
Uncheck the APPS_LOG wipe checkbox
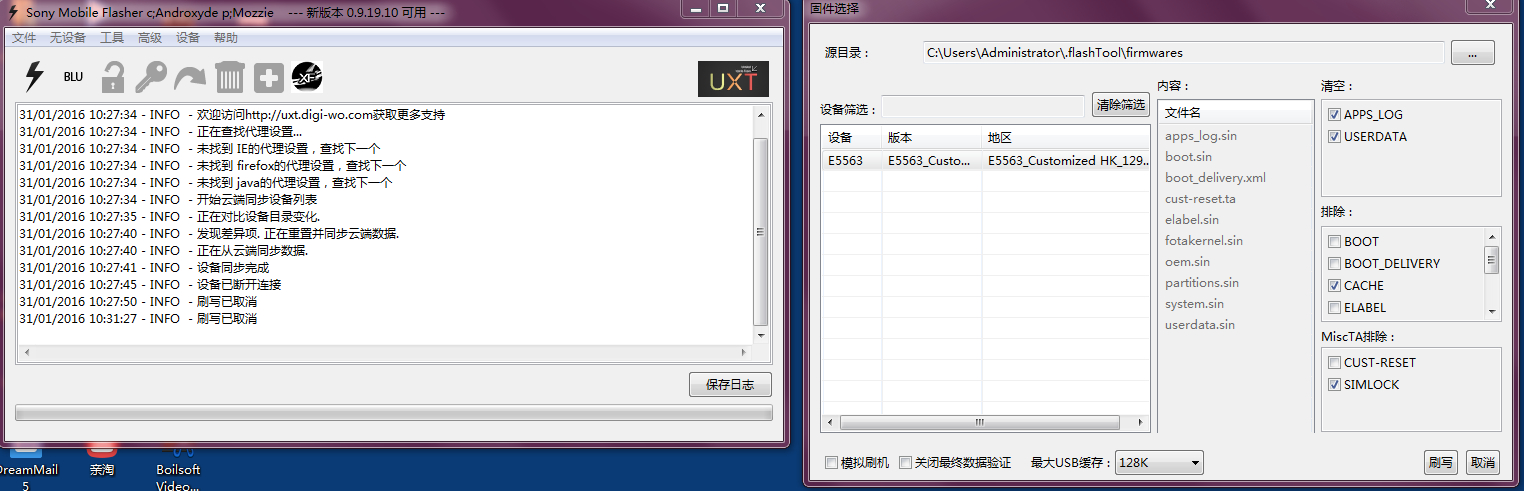click(1334, 115)
